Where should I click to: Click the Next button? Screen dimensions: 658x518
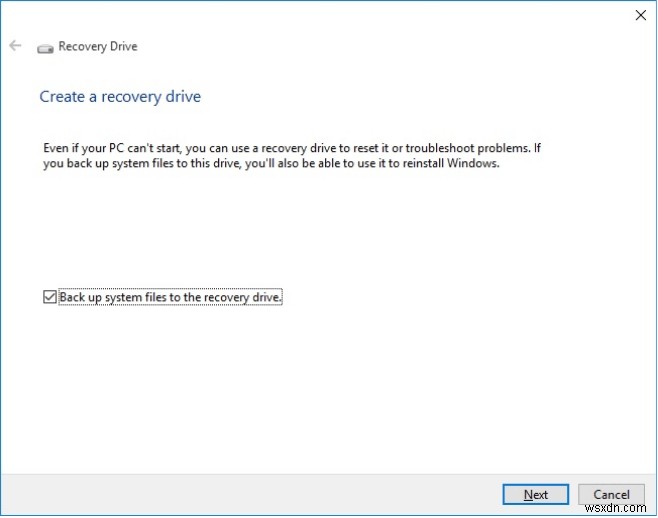[536, 494]
